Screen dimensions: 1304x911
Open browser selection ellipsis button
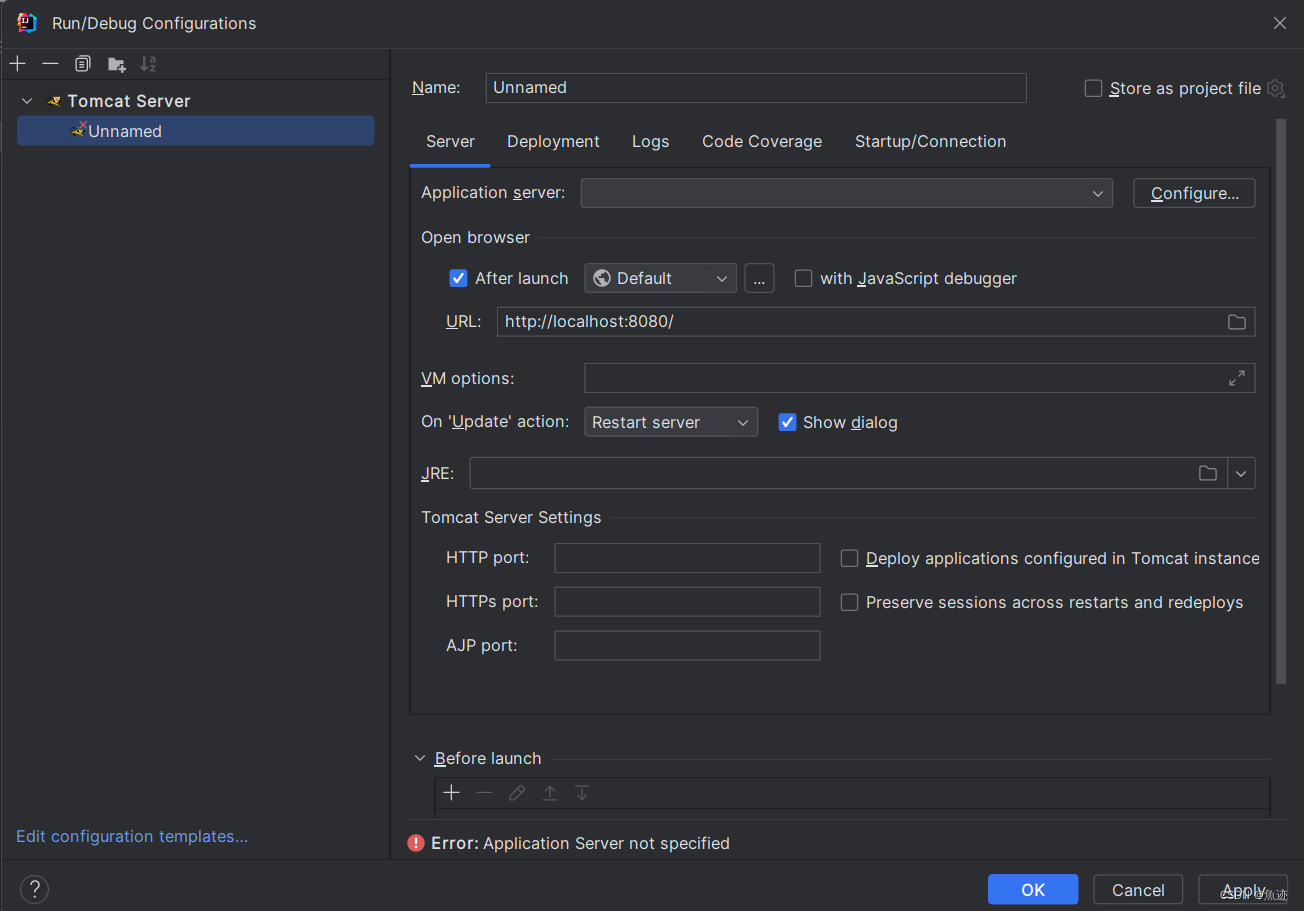click(x=759, y=278)
